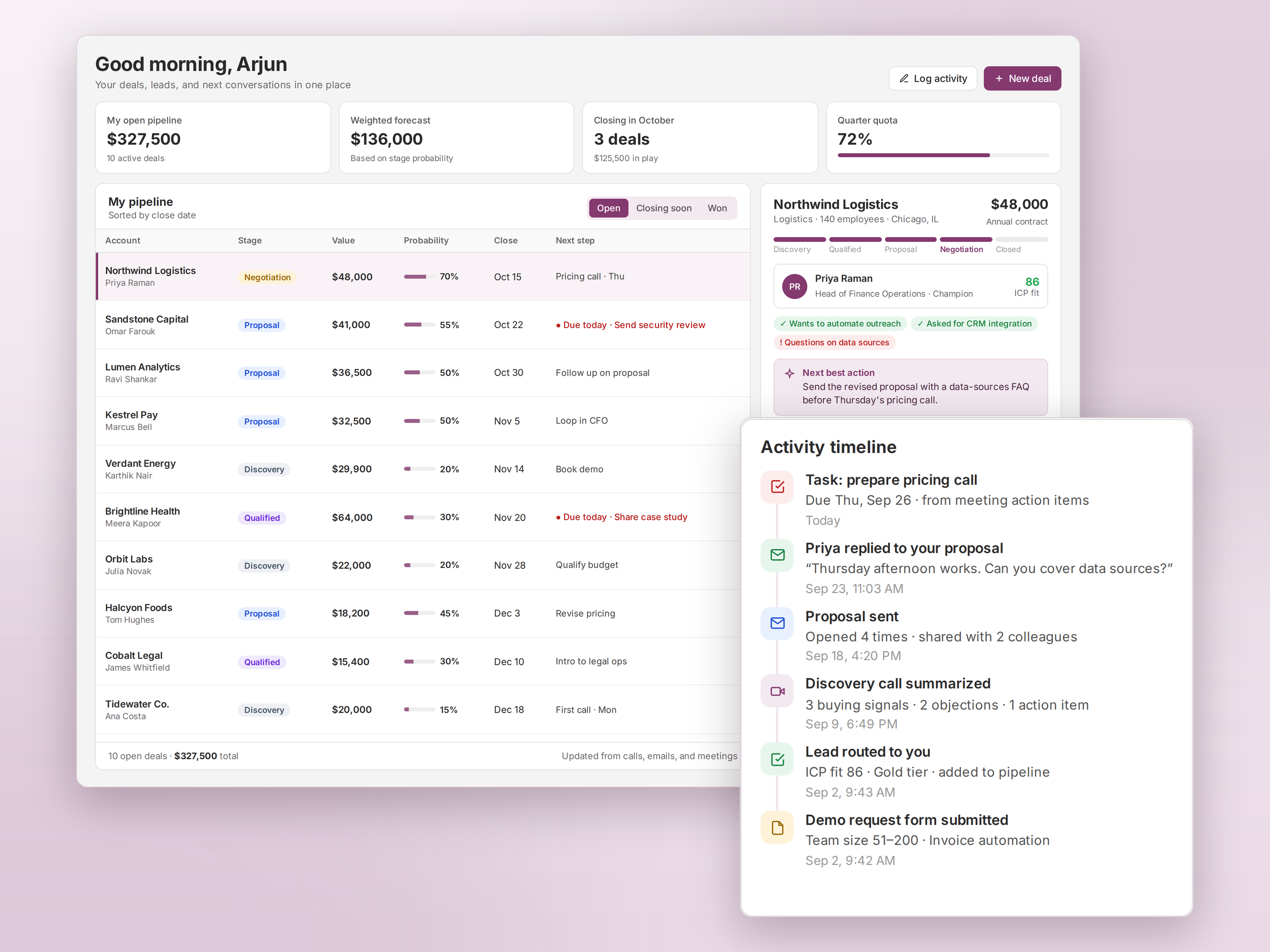Click the green envelope icon for Priya's reply
This screenshot has height=952, width=1270.
click(777, 555)
